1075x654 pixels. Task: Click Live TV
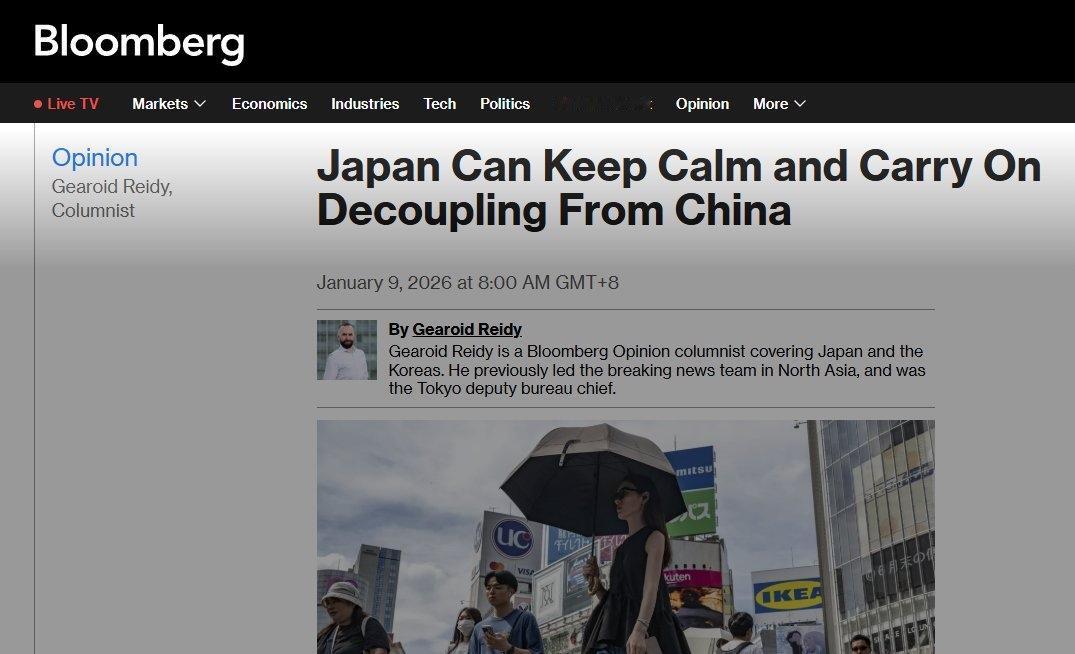(x=72, y=103)
